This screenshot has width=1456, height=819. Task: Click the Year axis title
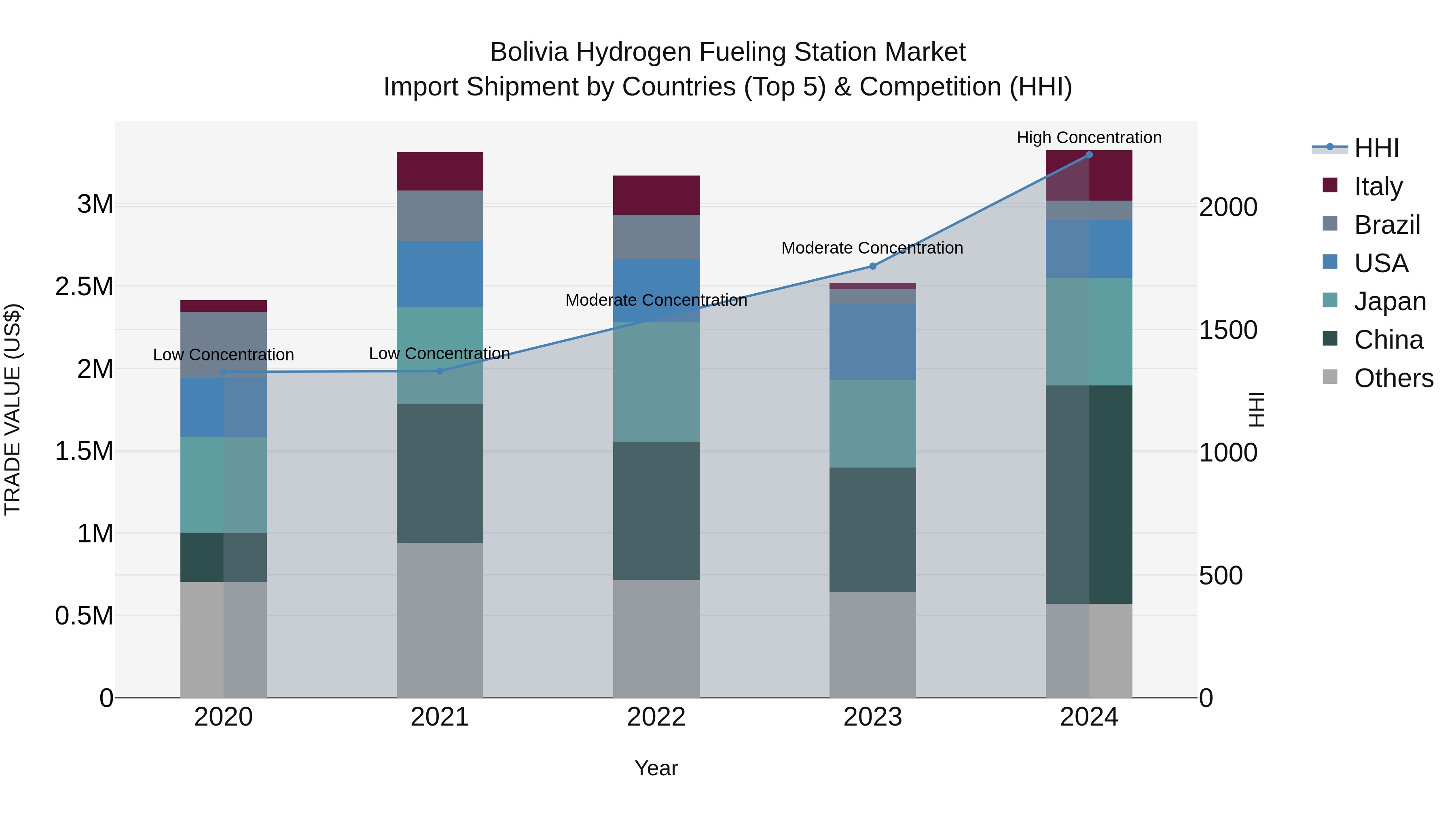(656, 768)
